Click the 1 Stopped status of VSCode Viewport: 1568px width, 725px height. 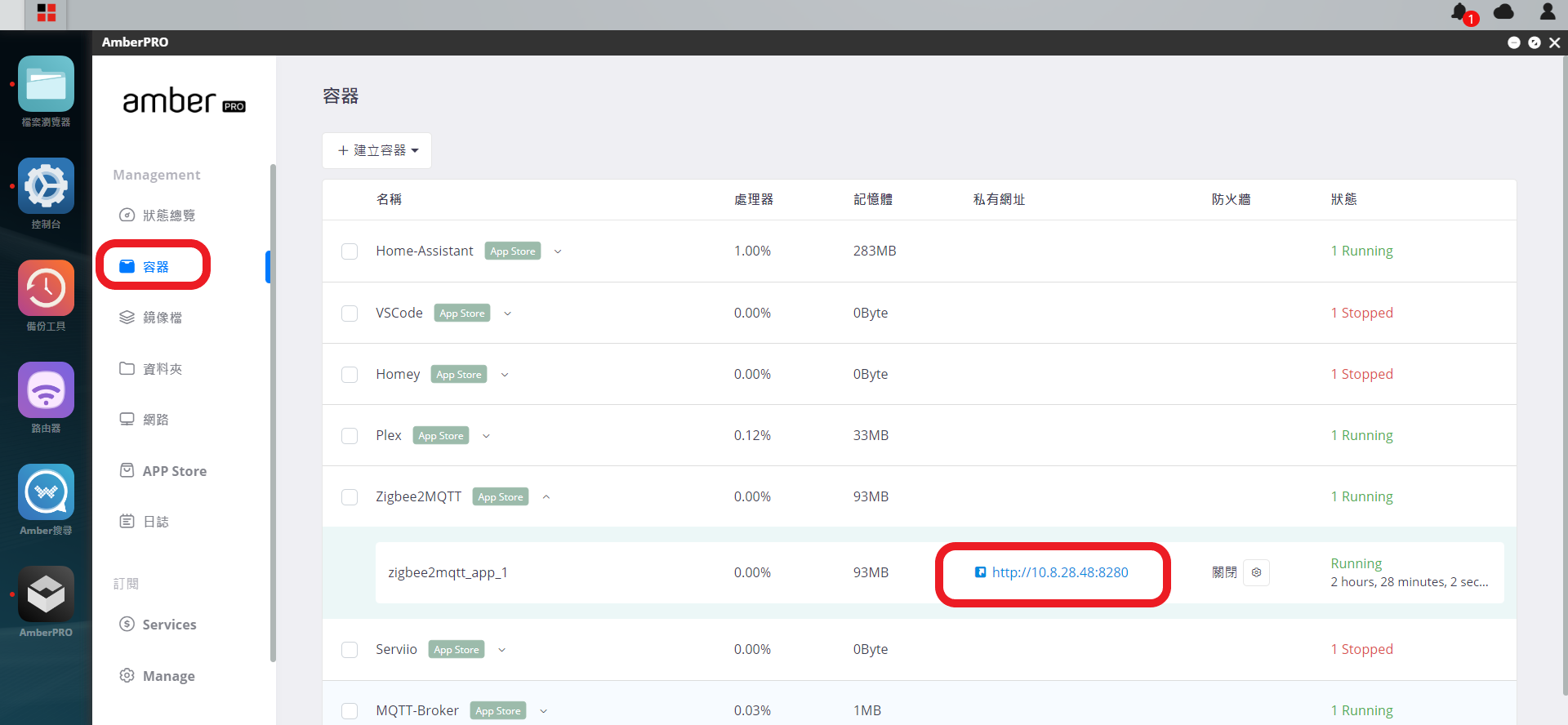1362,313
